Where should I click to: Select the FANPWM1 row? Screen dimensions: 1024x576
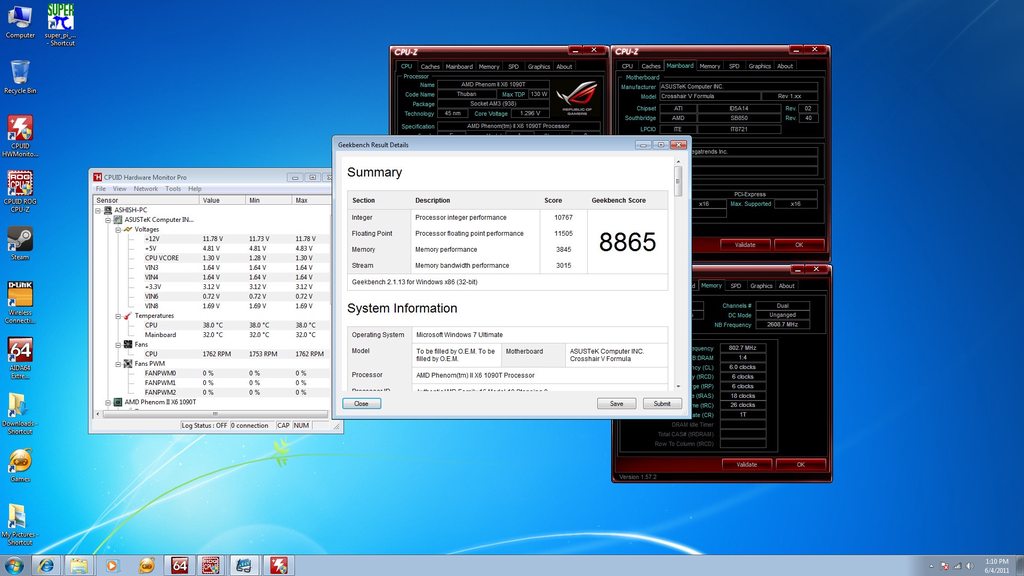213,383
